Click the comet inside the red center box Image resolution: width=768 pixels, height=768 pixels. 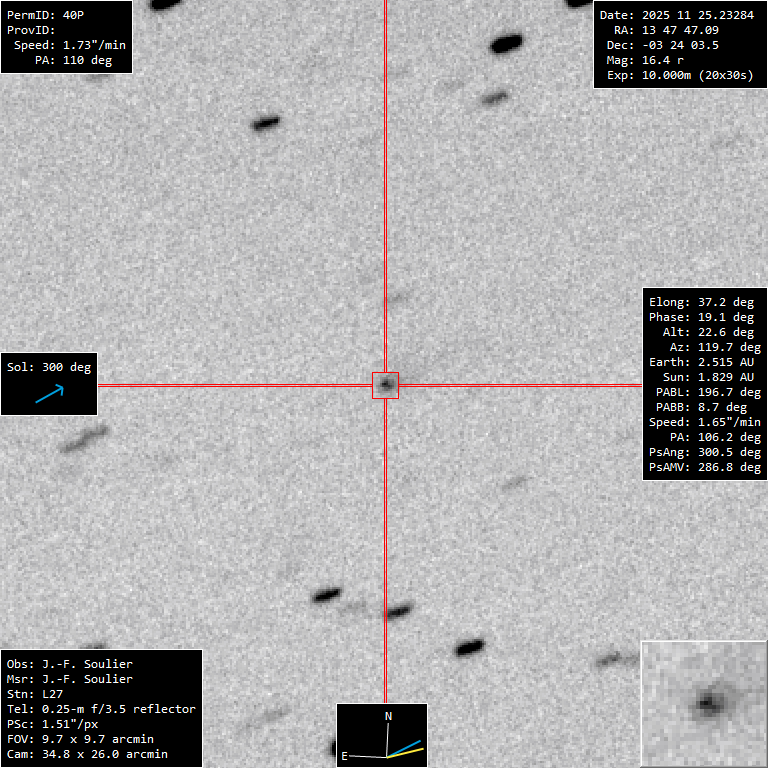[x=385, y=384]
